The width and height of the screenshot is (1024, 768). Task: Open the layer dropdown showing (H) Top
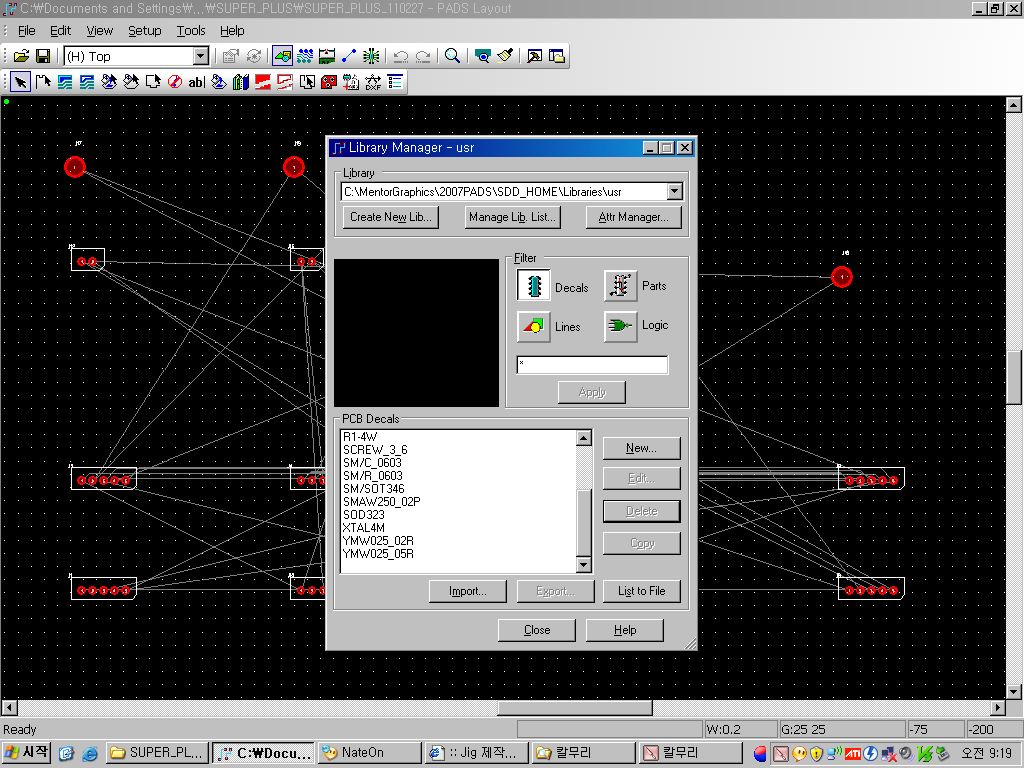coord(202,56)
